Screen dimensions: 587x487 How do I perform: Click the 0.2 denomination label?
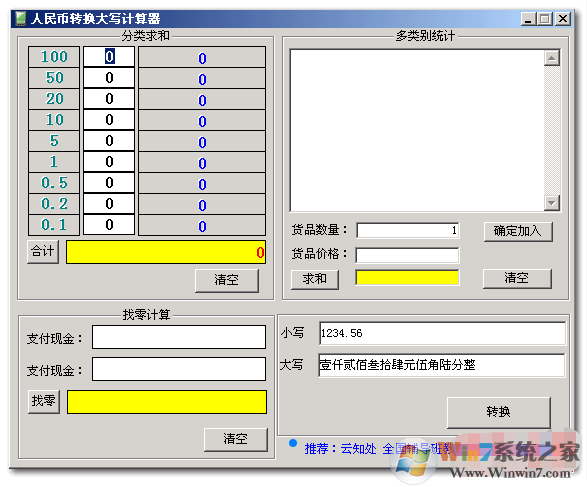point(54,204)
